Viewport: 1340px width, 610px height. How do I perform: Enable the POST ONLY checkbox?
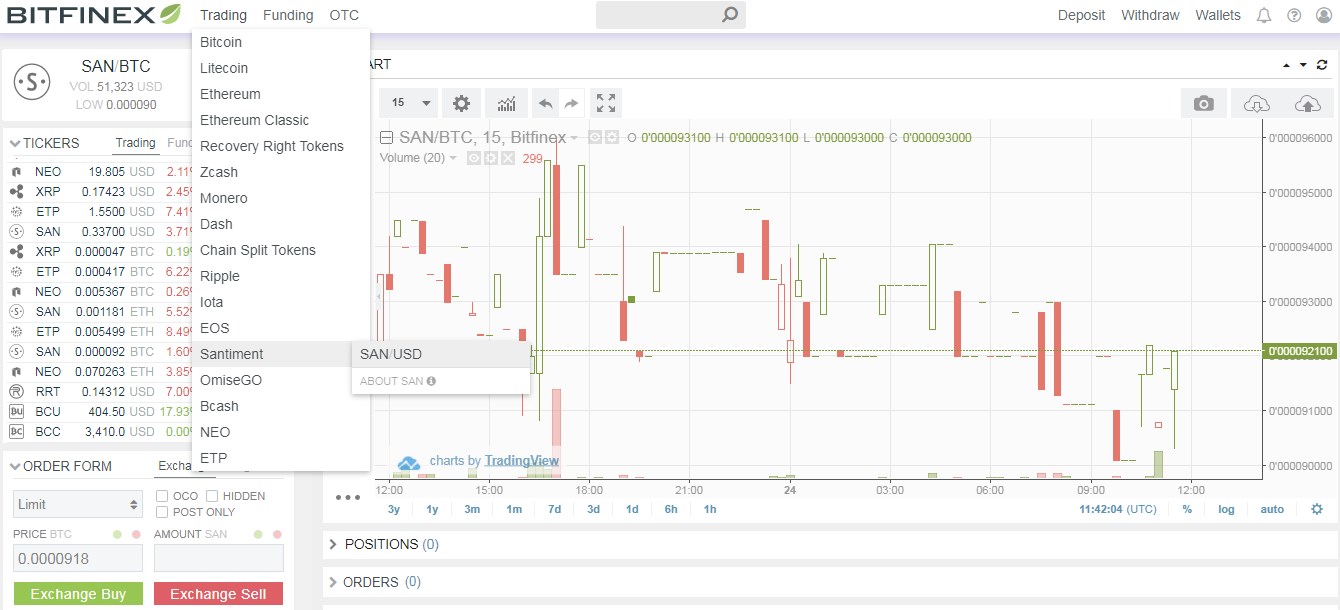[x=161, y=512]
